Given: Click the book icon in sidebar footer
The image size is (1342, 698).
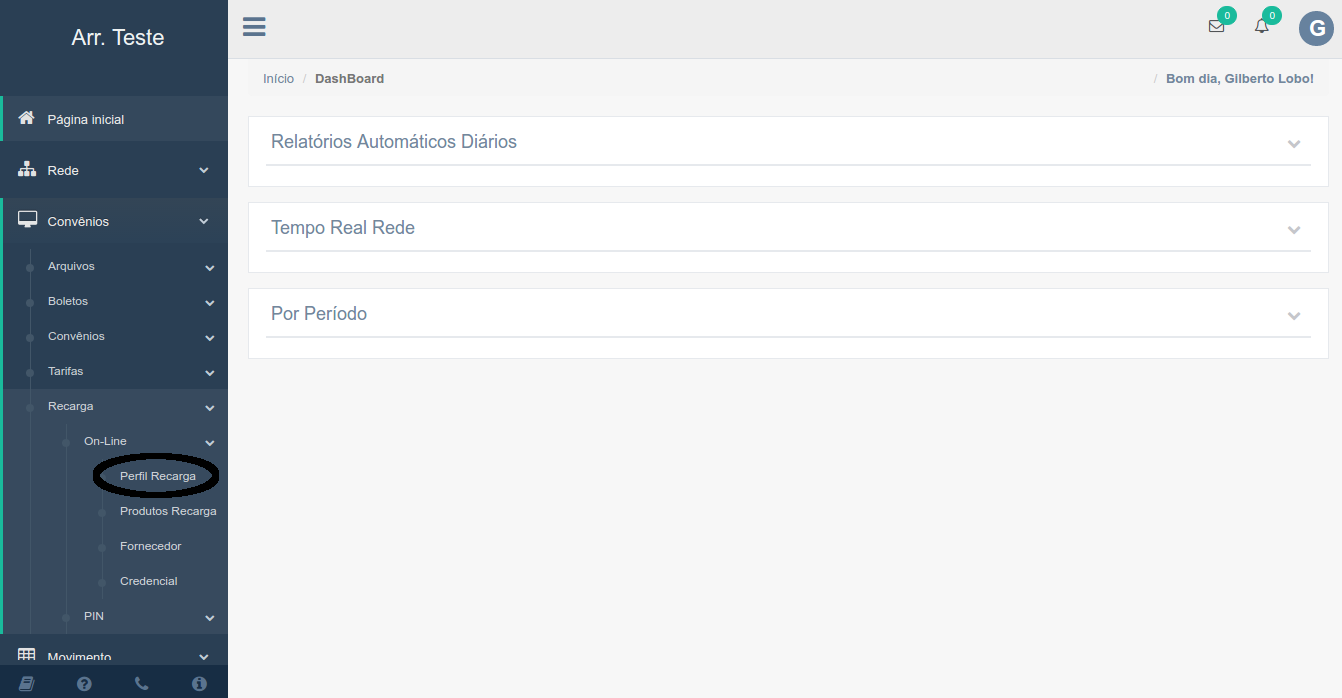Looking at the screenshot, I should point(27,684).
